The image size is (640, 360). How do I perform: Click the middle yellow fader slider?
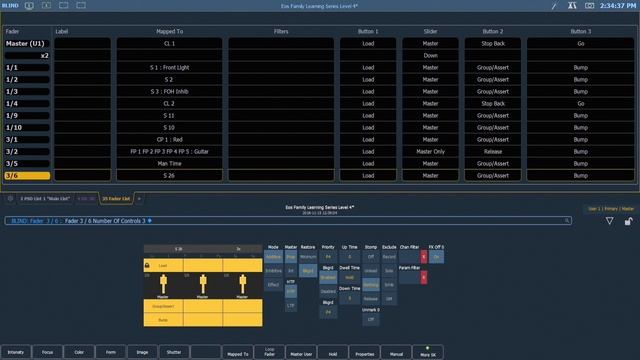(x=203, y=284)
